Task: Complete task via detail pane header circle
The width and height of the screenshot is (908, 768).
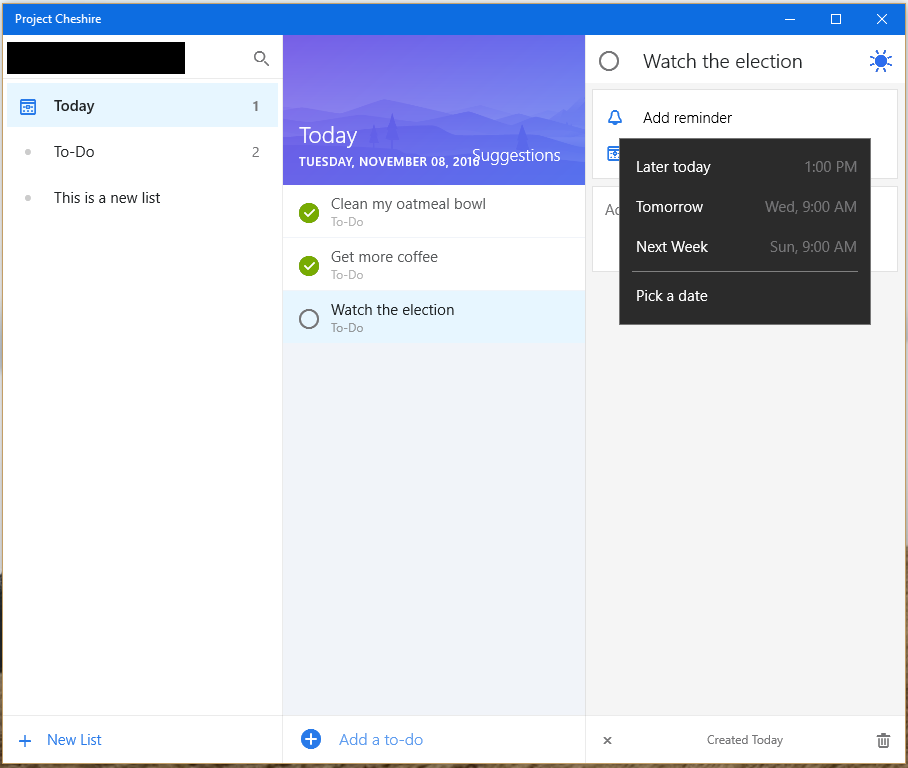Action: 609,61
